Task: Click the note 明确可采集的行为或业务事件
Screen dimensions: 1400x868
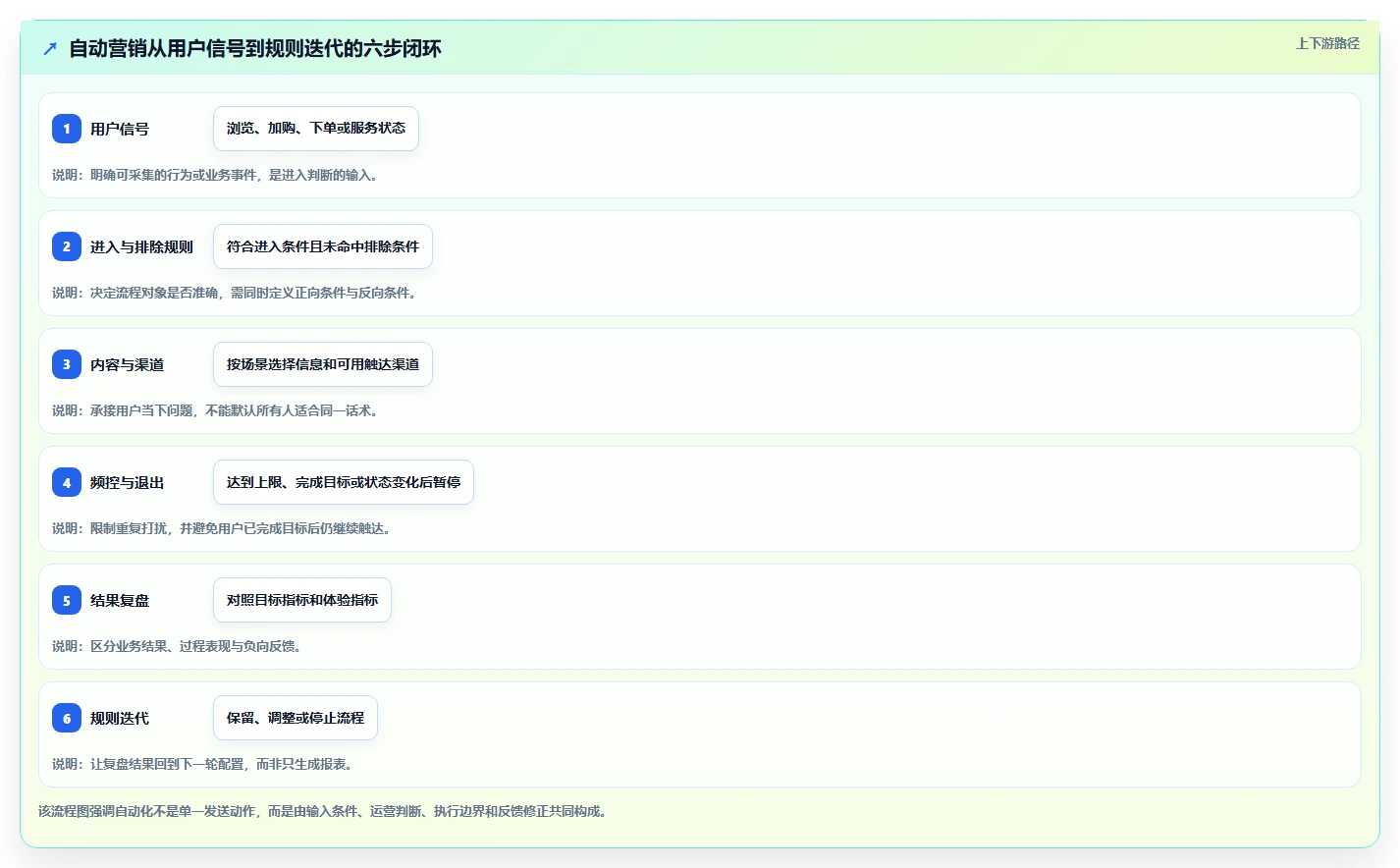Action: coord(173,175)
